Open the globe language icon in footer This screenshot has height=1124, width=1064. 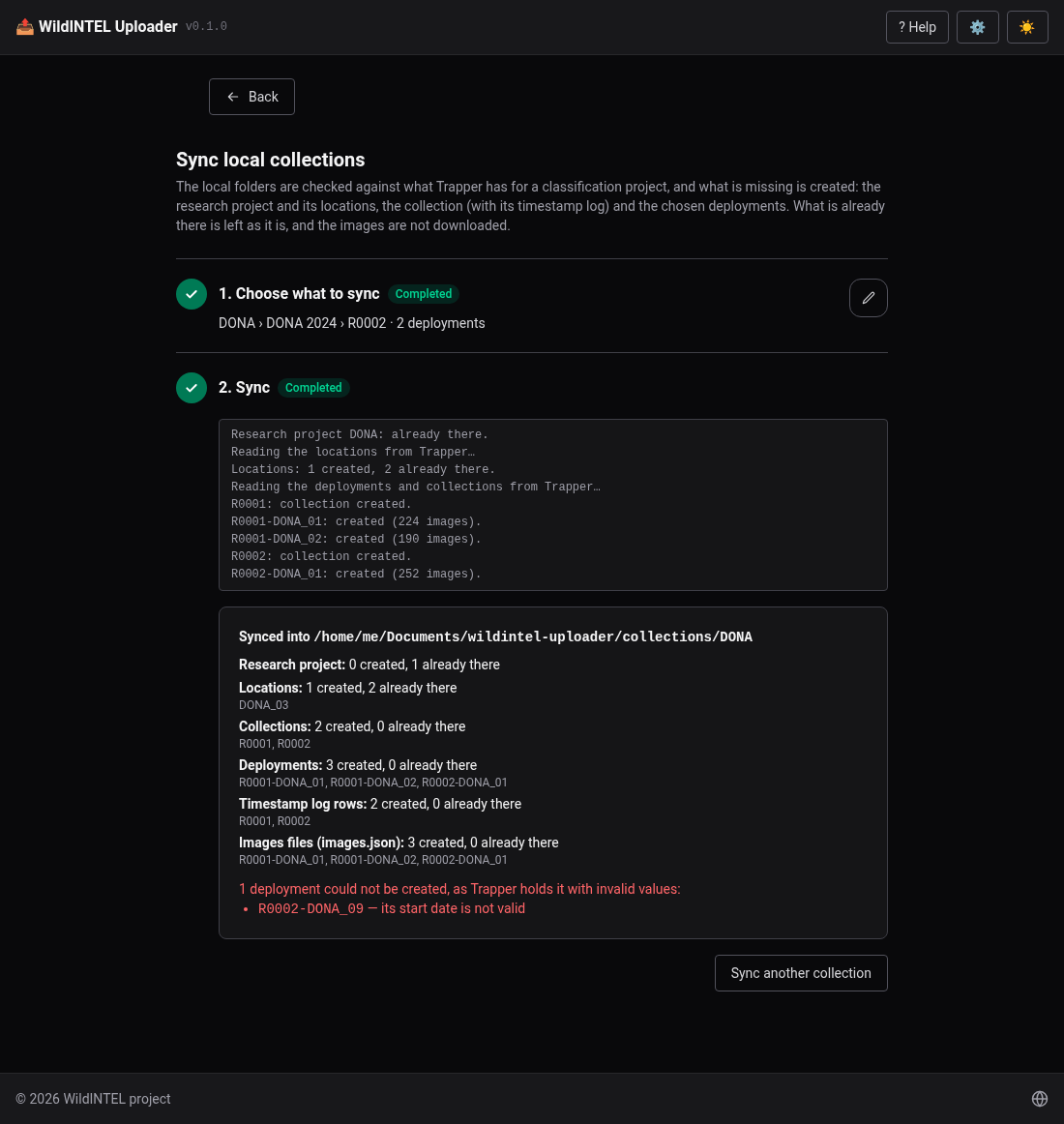pos(1040,1099)
